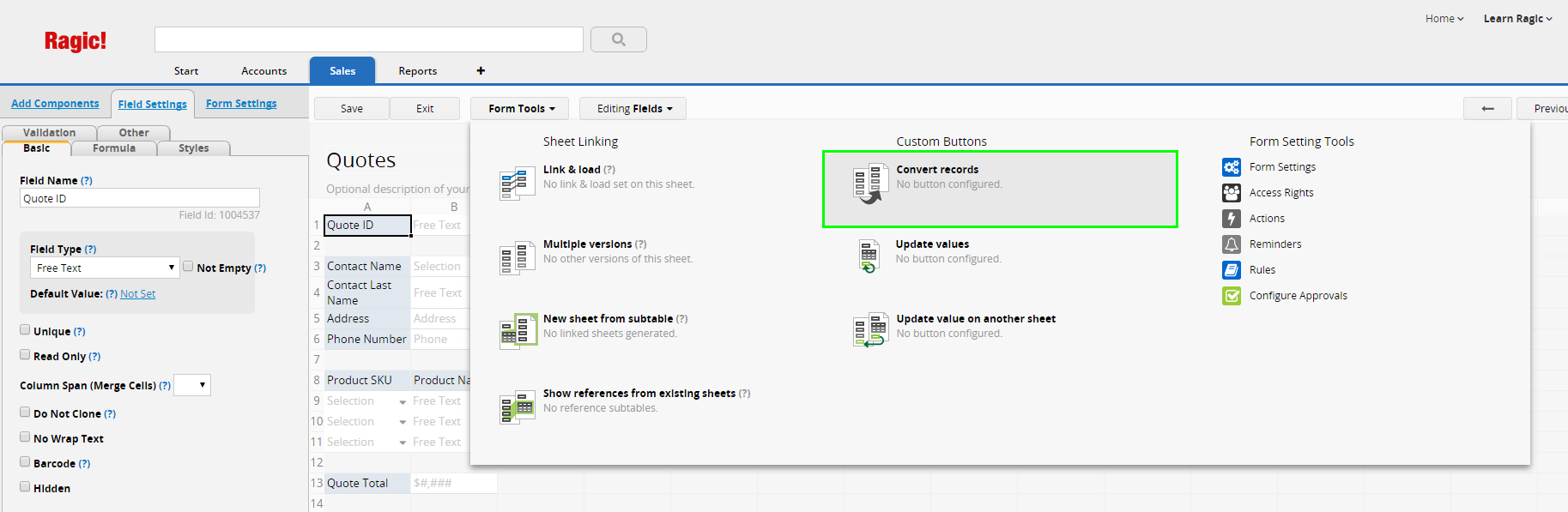Image resolution: width=1568 pixels, height=512 pixels.
Task: Click the Rules icon
Action: (x=1232, y=270)
